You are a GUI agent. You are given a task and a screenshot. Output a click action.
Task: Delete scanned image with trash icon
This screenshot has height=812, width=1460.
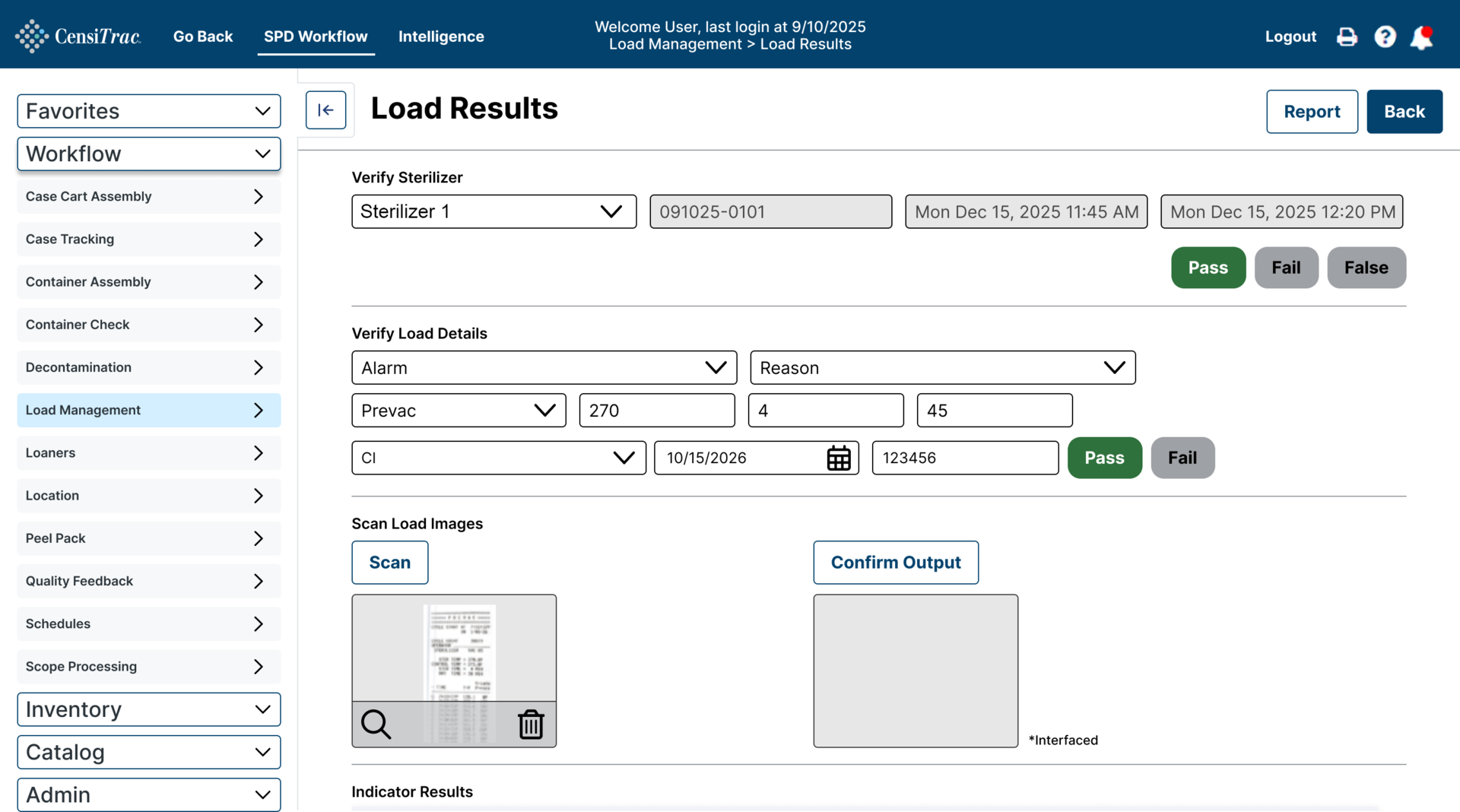coord(531,724)
